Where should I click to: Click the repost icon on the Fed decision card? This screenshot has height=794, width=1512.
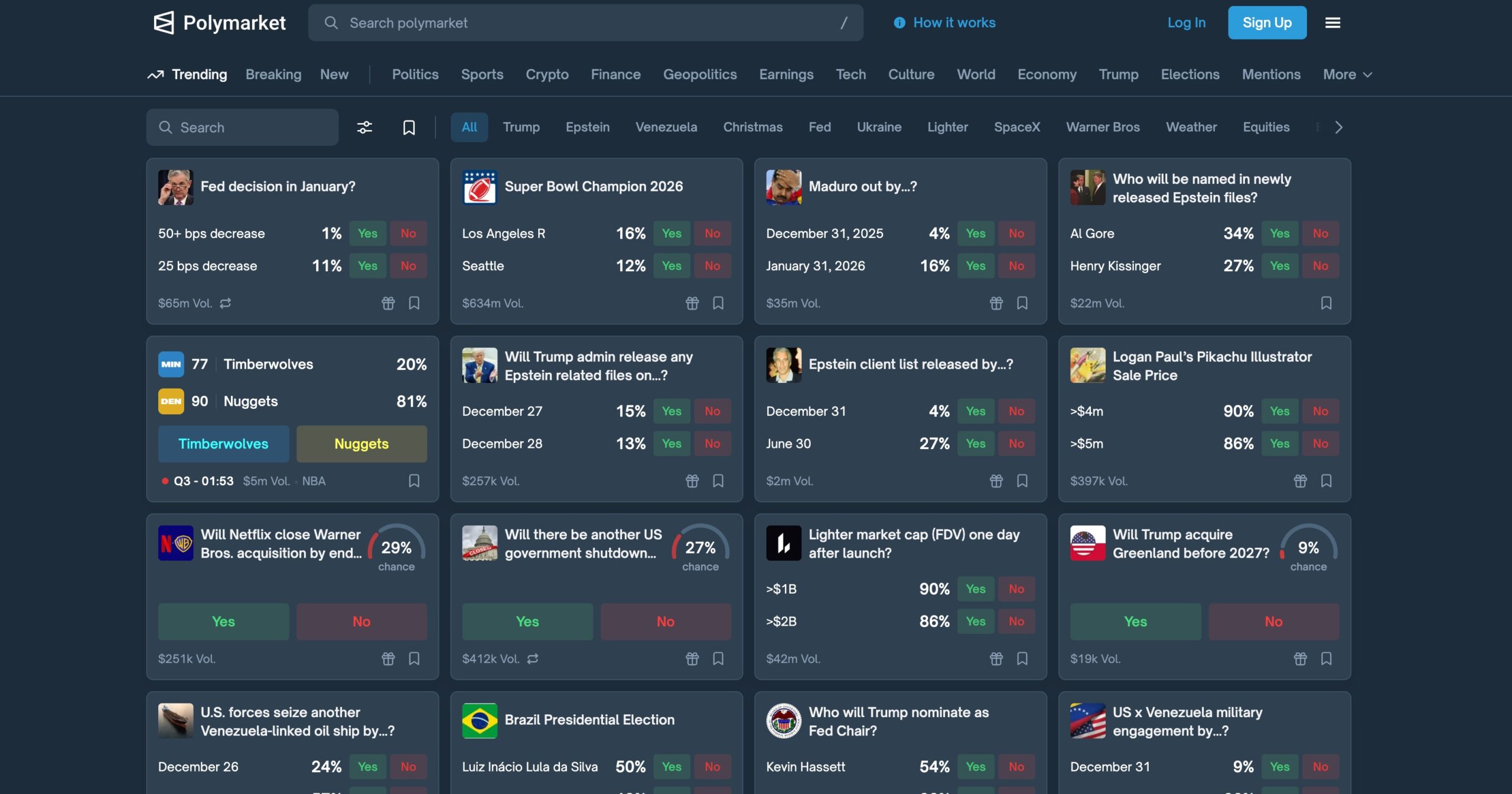tap(225, 303)
